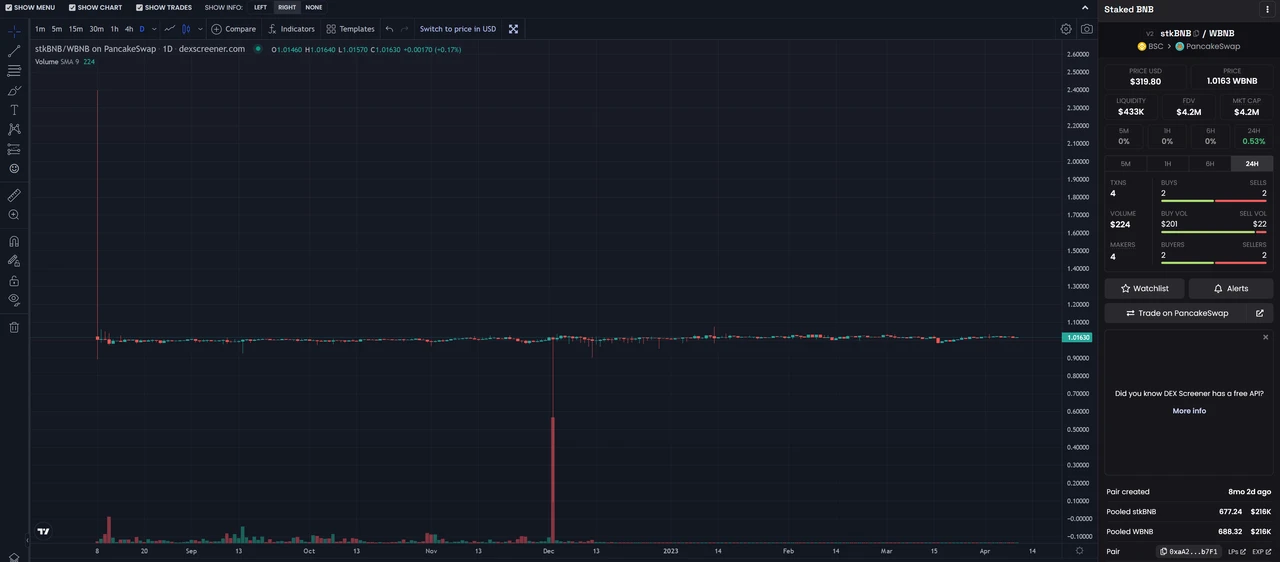Select the 5M stats tab
This screenshot has width=1280, height=562.
(1125, 164)
